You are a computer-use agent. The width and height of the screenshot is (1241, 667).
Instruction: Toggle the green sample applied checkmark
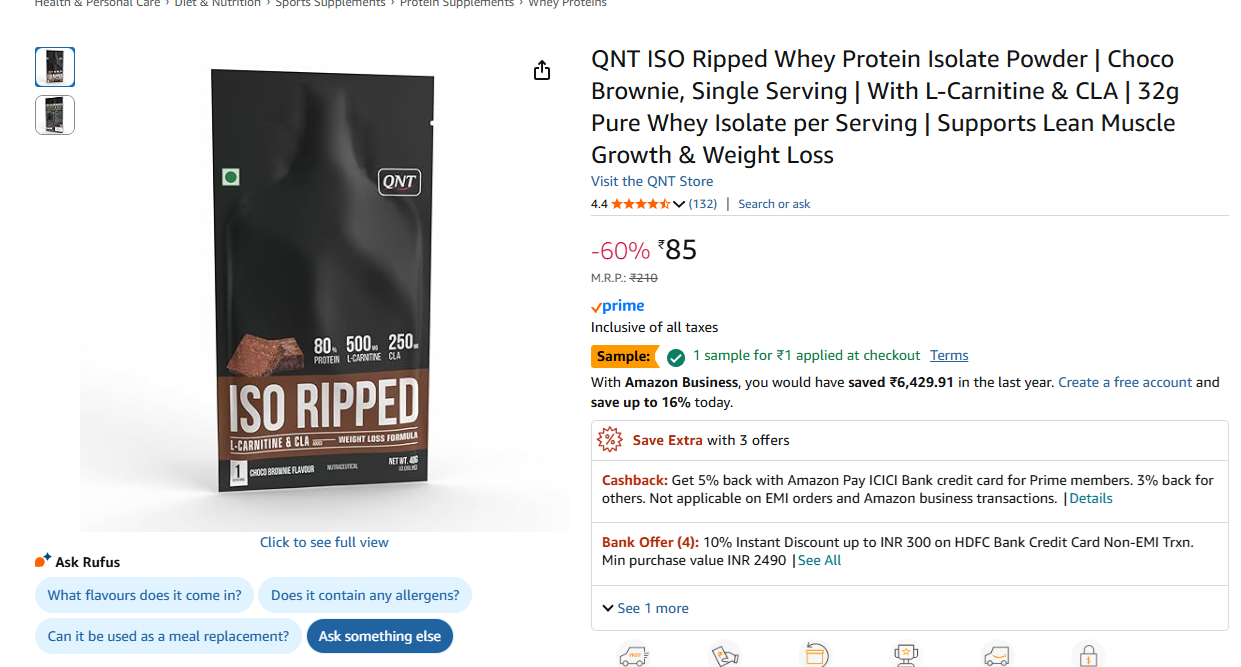tap(676, 357)
